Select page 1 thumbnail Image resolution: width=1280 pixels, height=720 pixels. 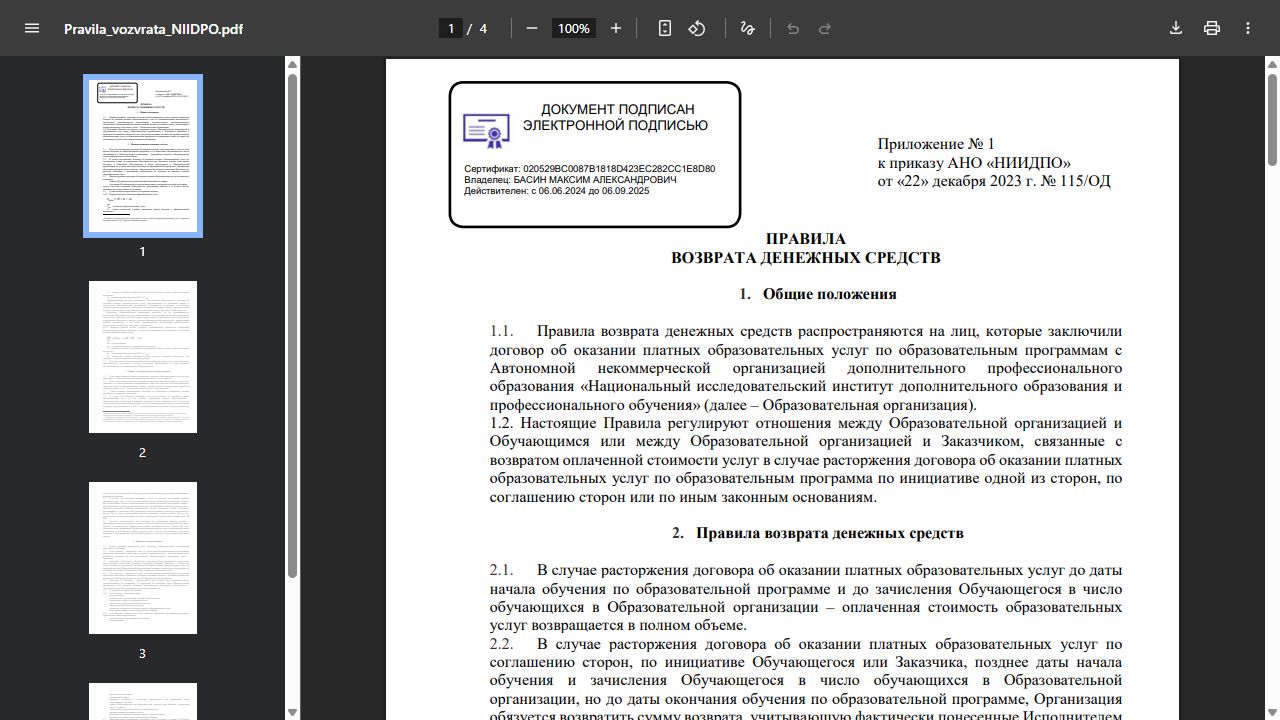tap(143, 156)
